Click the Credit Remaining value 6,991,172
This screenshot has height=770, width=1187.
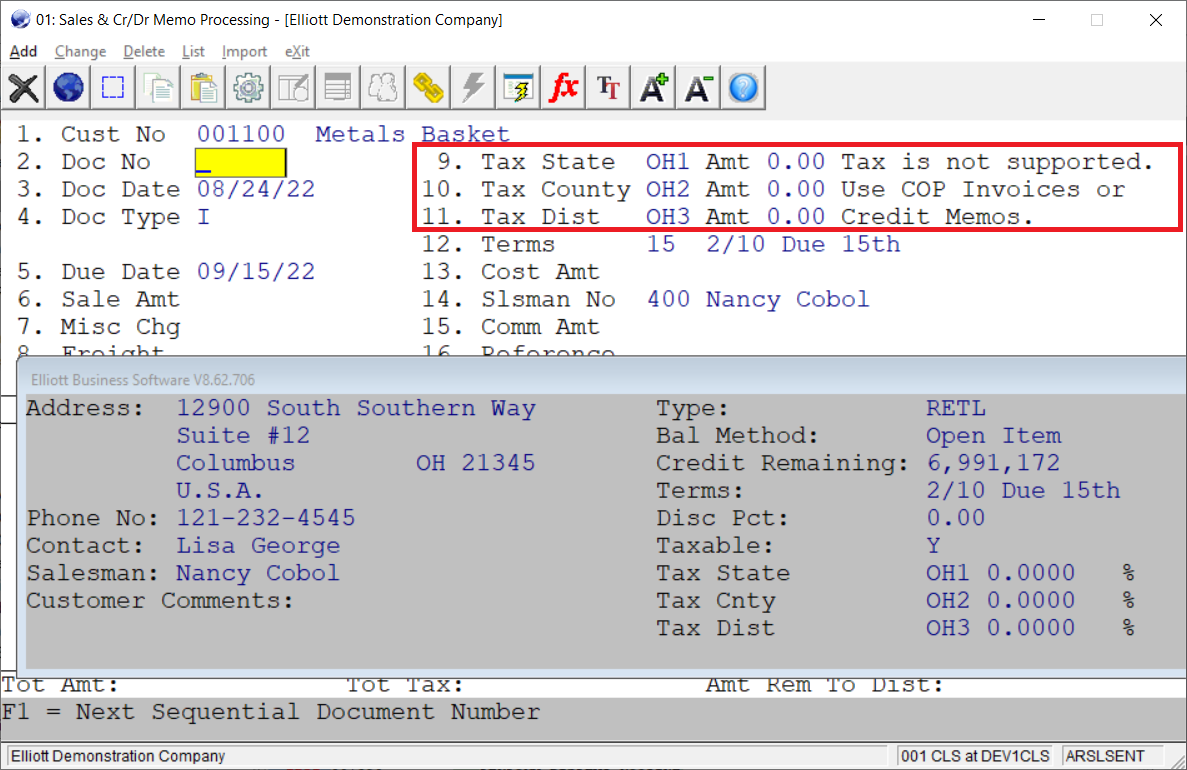tap(993, 463)
